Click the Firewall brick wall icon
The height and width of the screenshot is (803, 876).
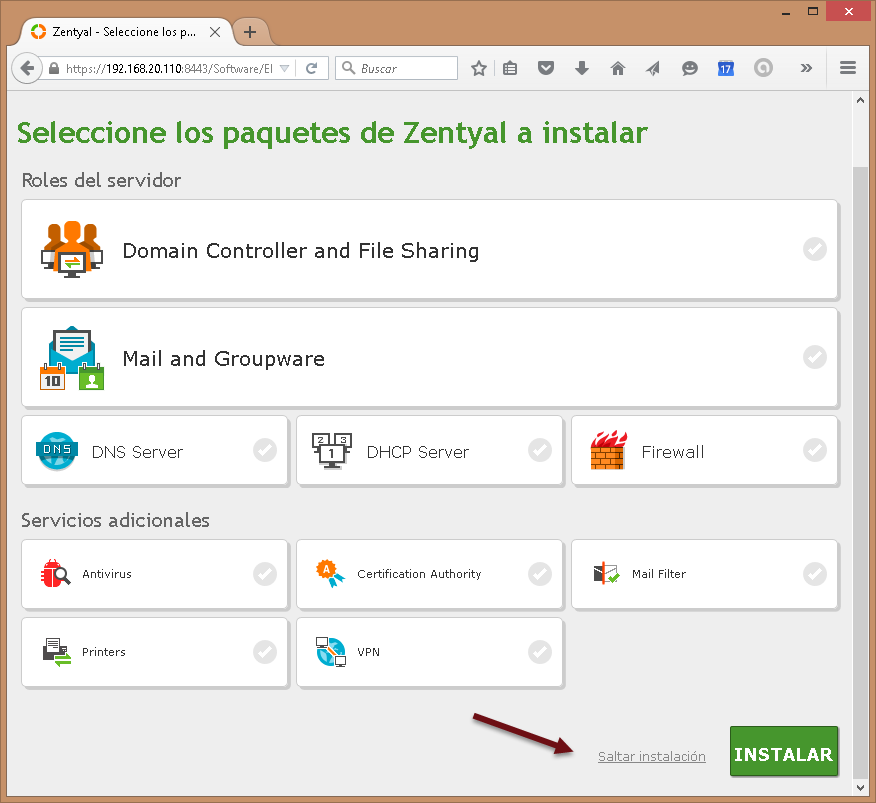(607, 451)
